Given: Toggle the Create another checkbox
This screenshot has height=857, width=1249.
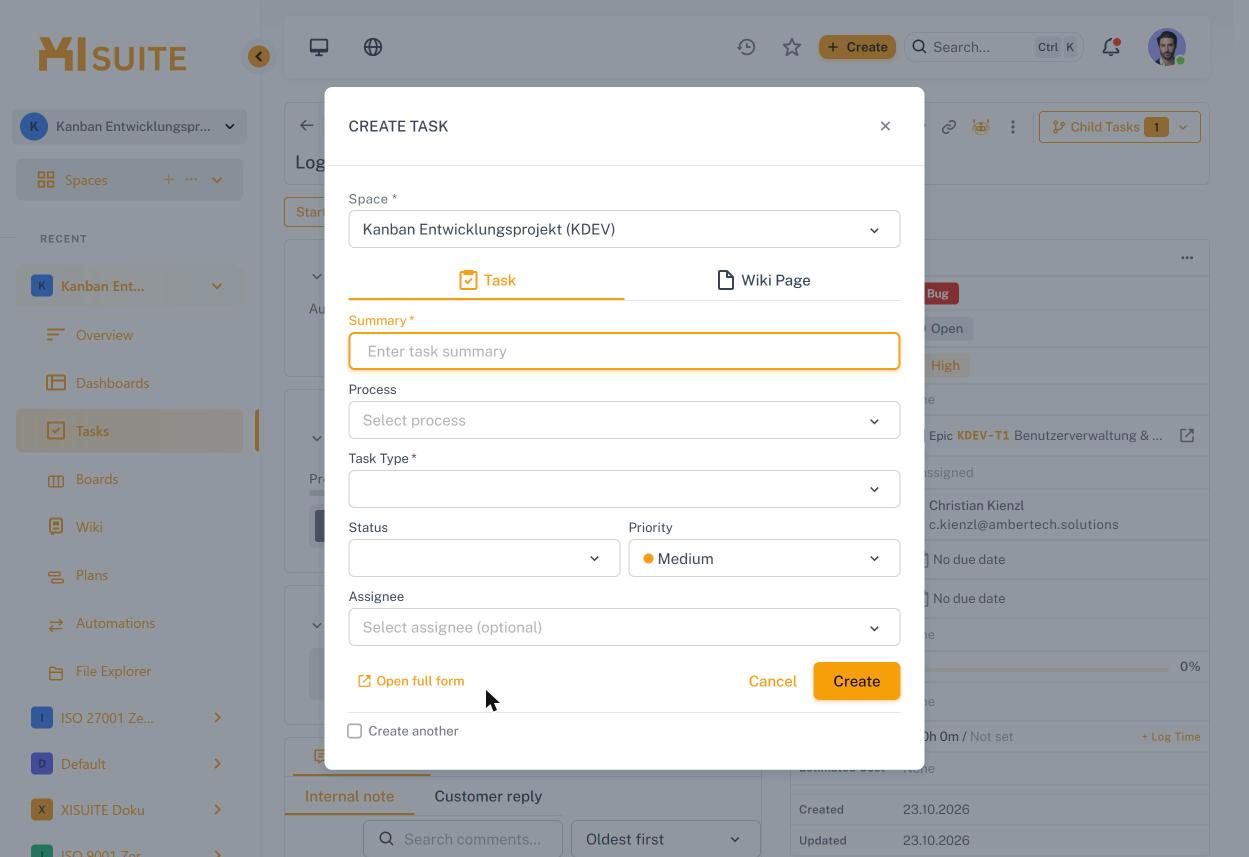Looking at the screenshot, I should tap(355, 731).
